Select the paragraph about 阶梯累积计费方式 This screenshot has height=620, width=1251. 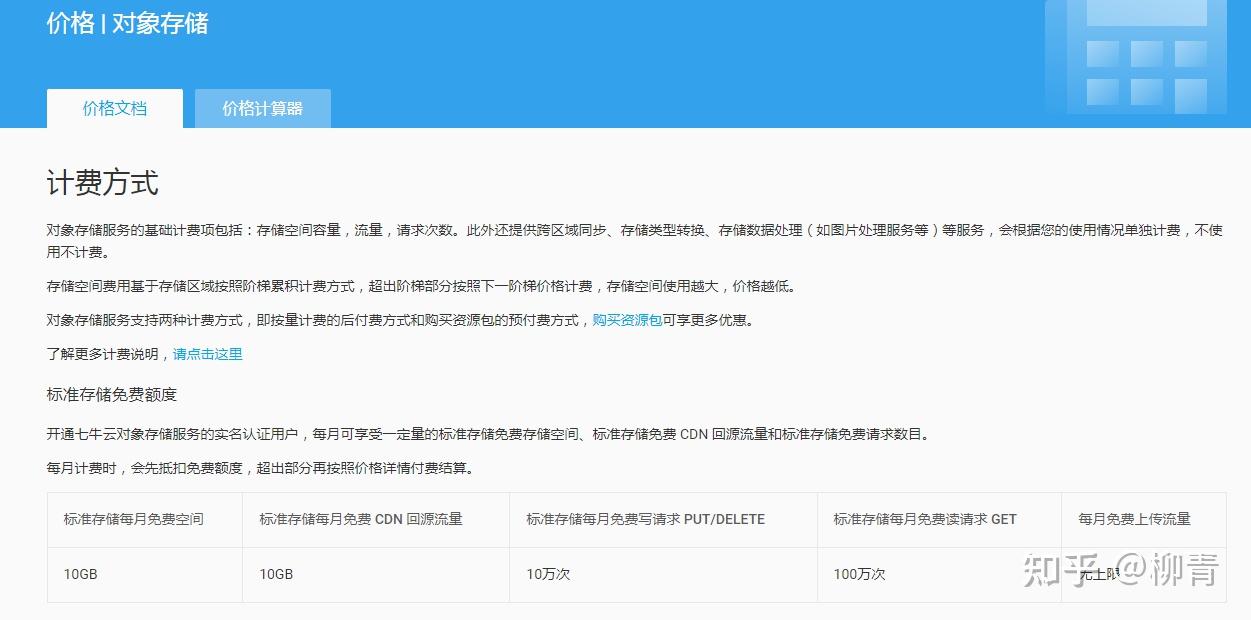420,285
